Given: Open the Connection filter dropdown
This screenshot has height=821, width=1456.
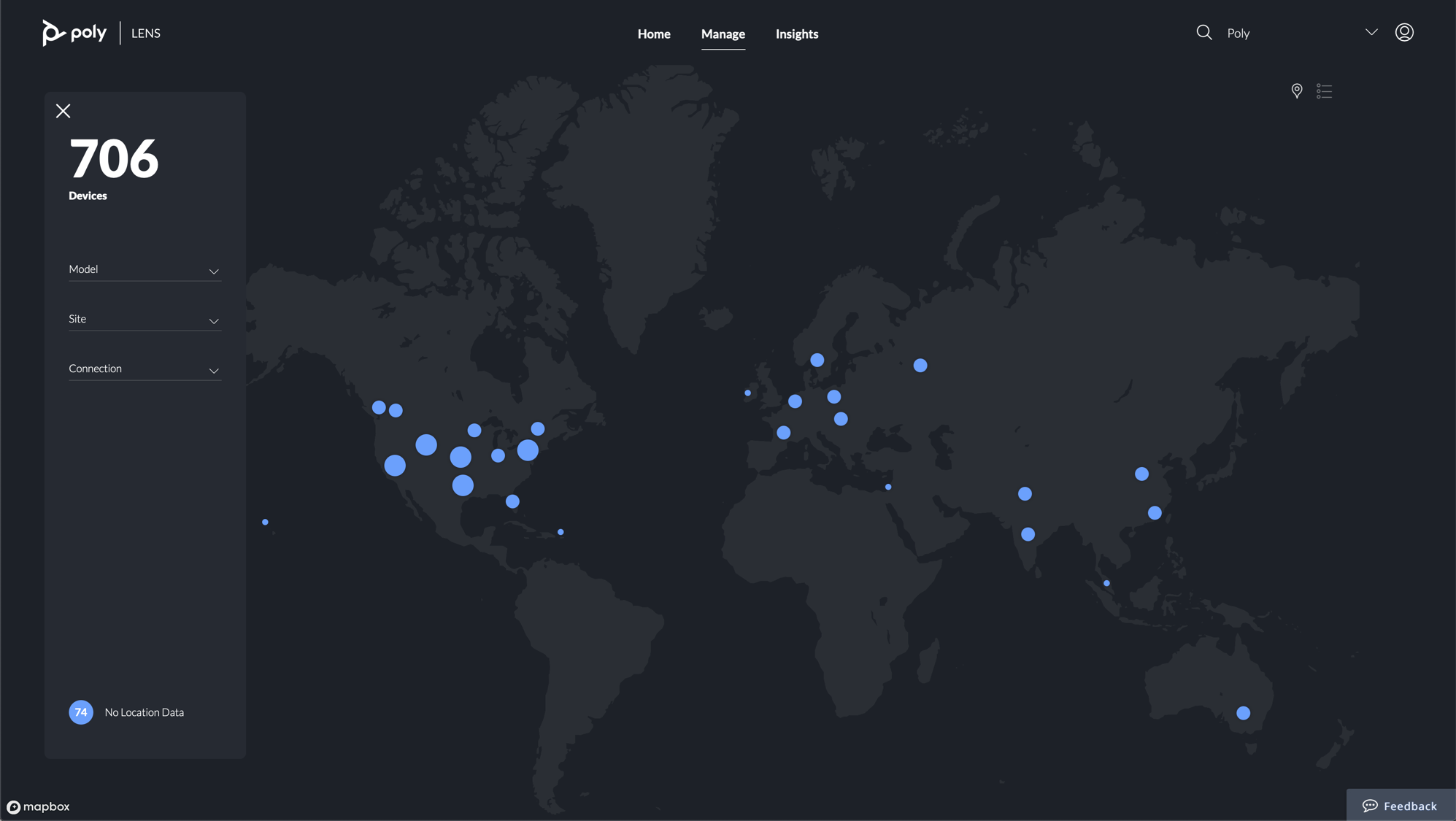Looking at the screenshot, I should 145,369.
